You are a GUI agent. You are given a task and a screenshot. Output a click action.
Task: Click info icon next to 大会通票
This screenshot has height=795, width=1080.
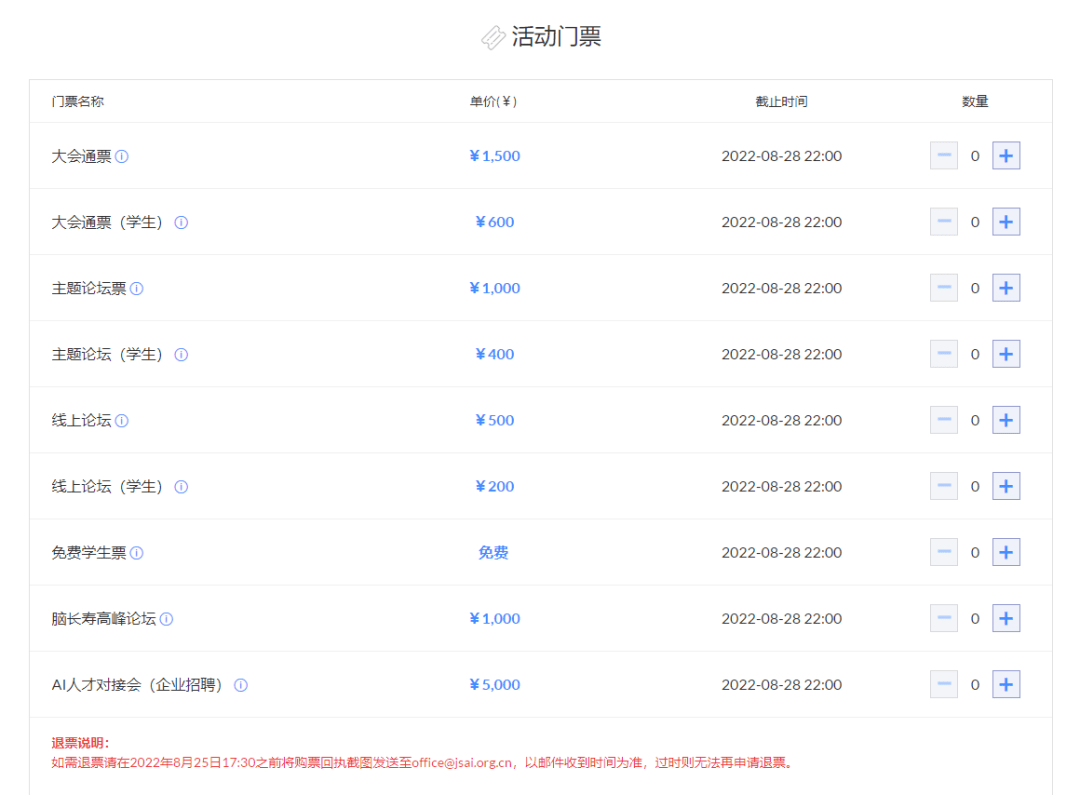point(122,157)
